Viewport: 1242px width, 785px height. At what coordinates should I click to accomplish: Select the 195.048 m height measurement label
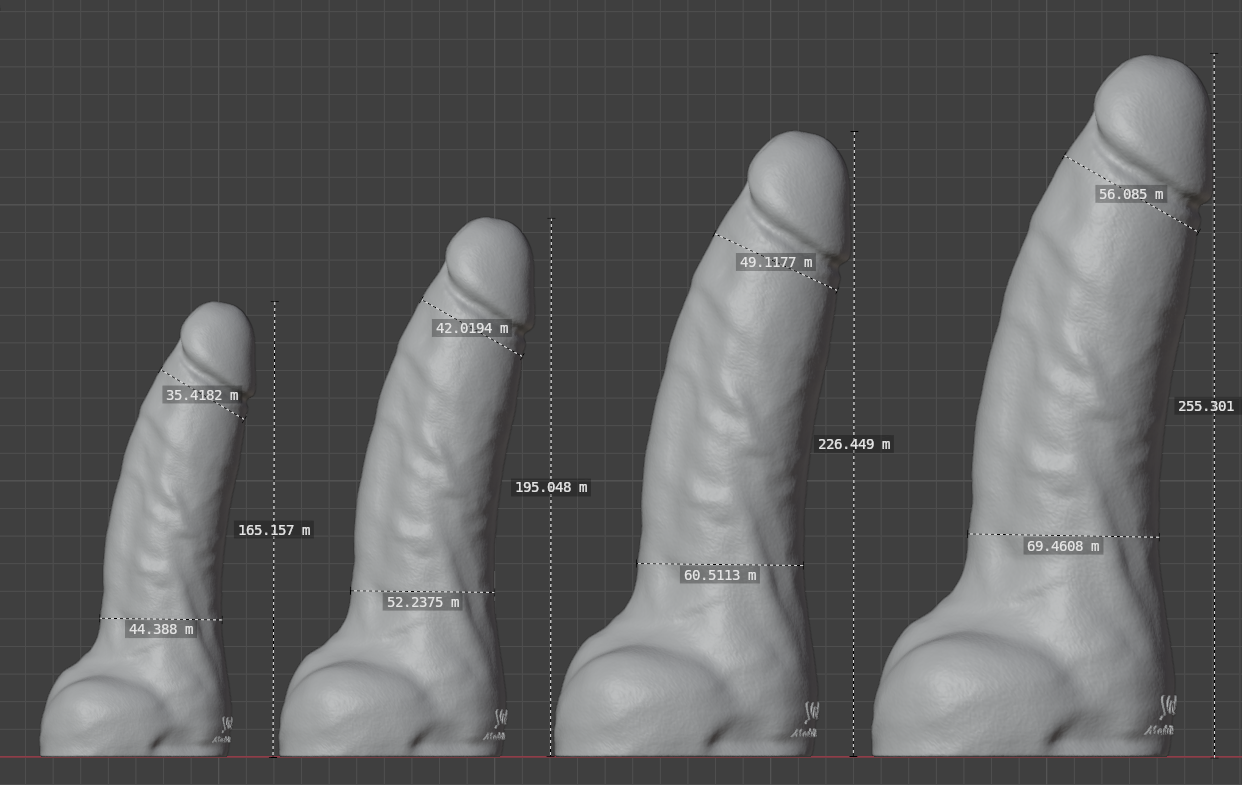[x=549, y=487]
